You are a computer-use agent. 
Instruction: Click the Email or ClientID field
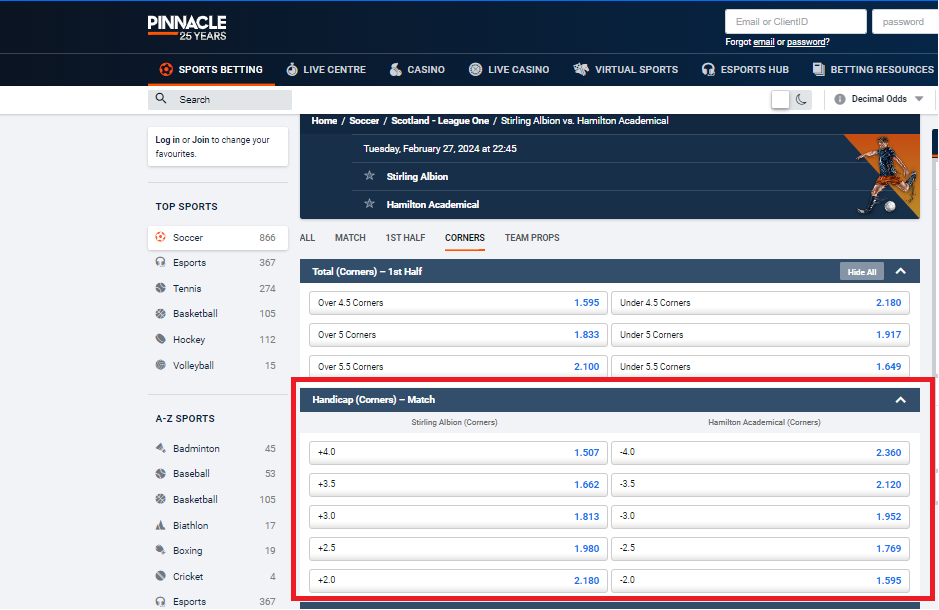pos(795,22)
